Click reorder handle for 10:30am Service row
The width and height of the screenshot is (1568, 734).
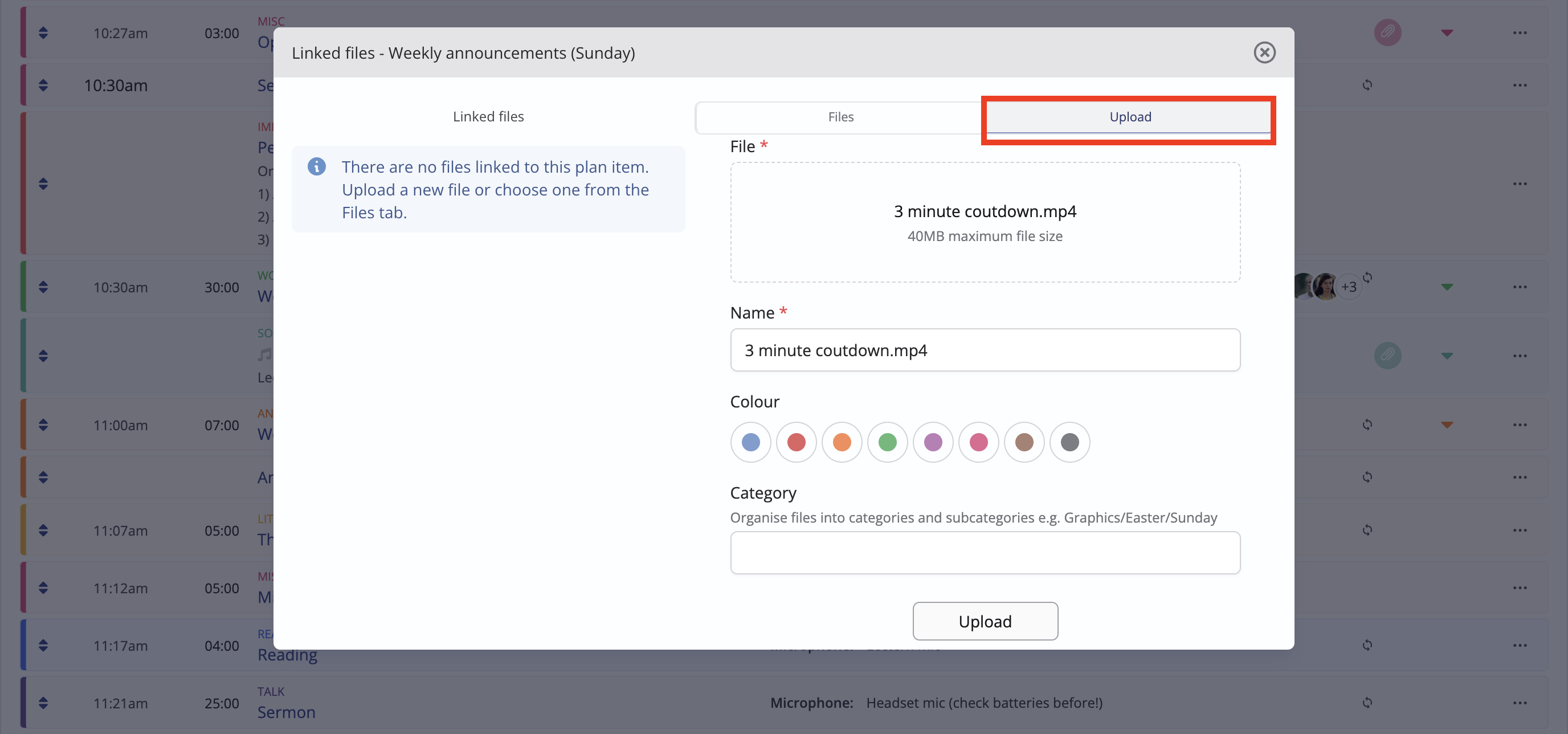(43, 85)
